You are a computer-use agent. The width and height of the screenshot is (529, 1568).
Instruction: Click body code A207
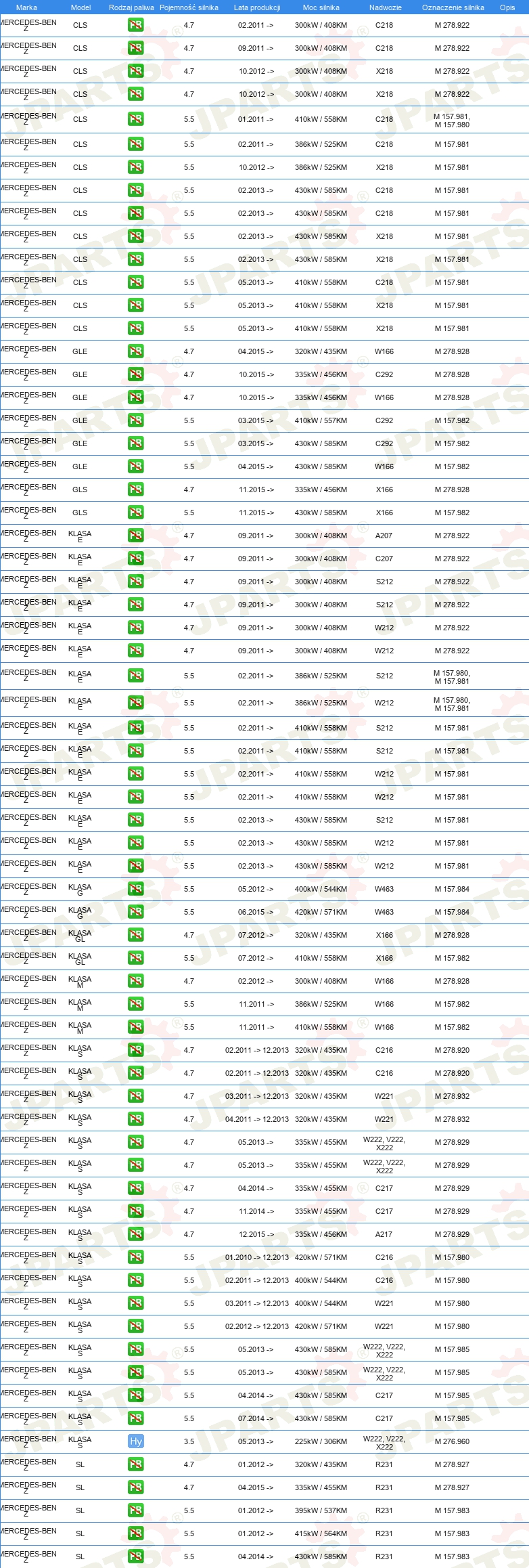[384, 536]
